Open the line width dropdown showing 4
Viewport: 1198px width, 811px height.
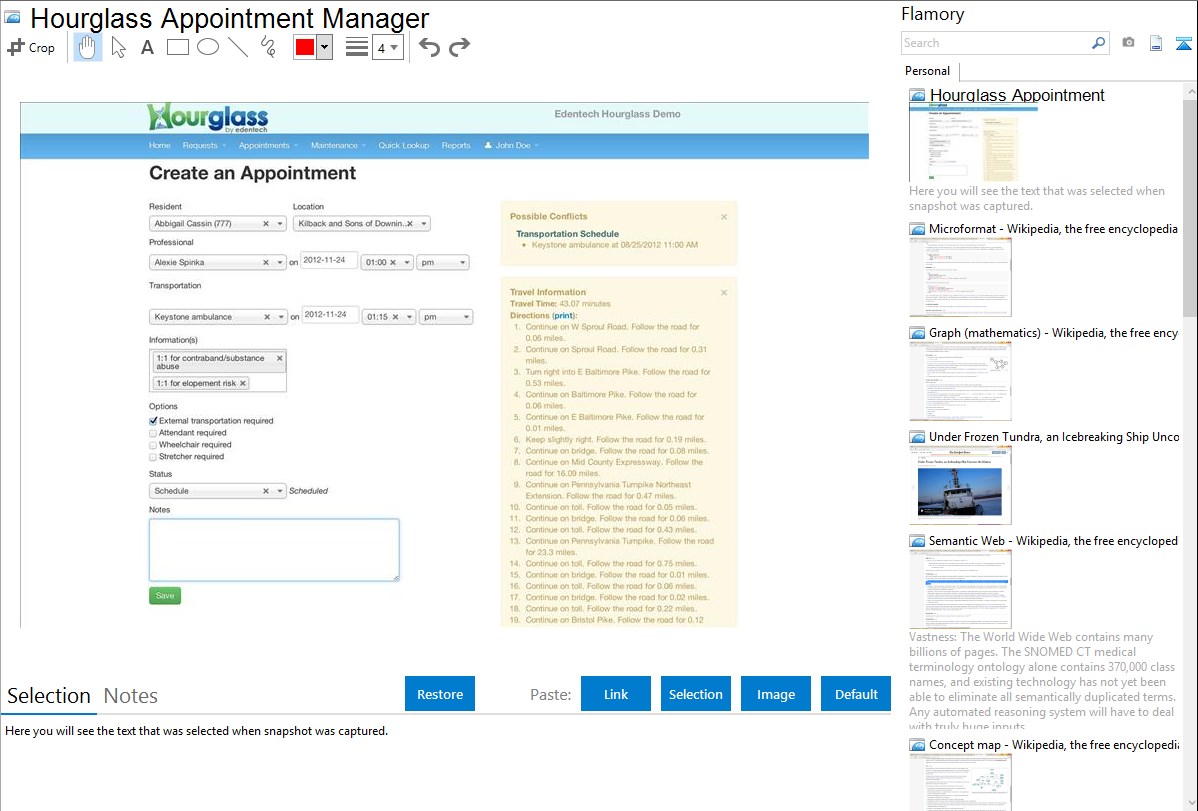tap(387, 47)
